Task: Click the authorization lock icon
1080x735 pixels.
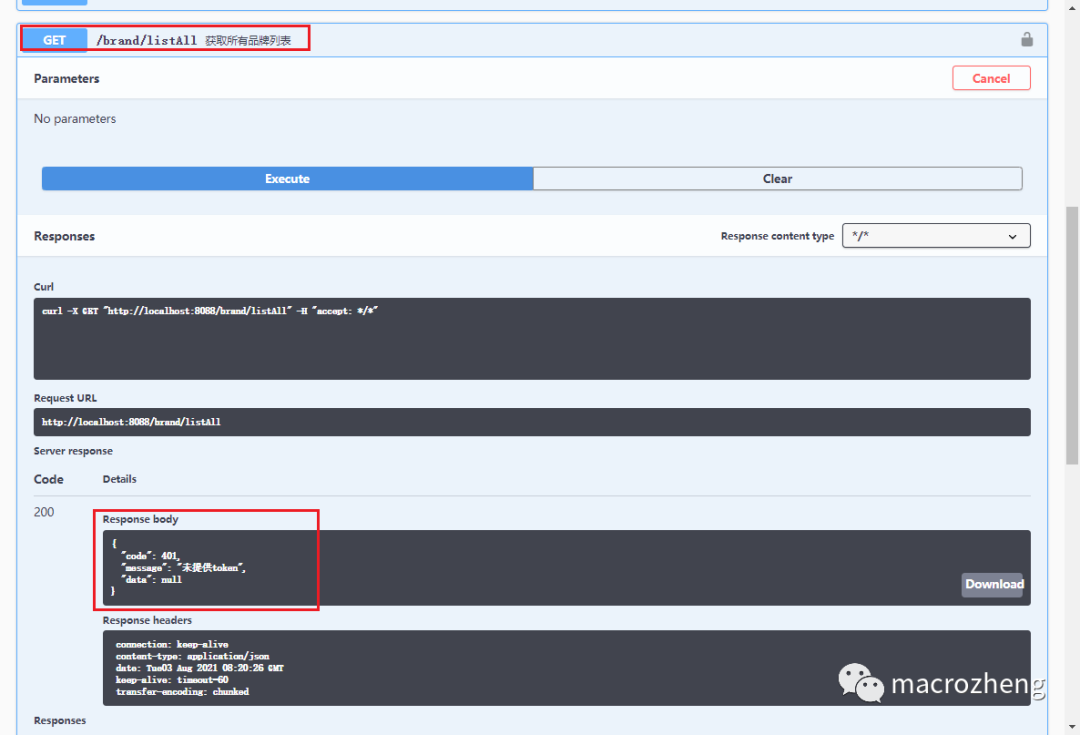Action: click(1026, 40)
